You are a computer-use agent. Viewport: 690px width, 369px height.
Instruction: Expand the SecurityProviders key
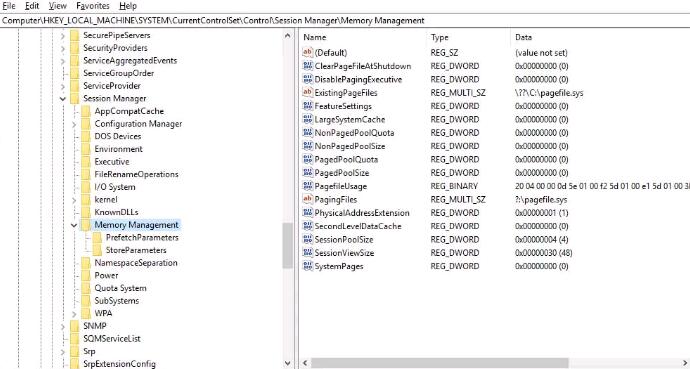point(63,48)
